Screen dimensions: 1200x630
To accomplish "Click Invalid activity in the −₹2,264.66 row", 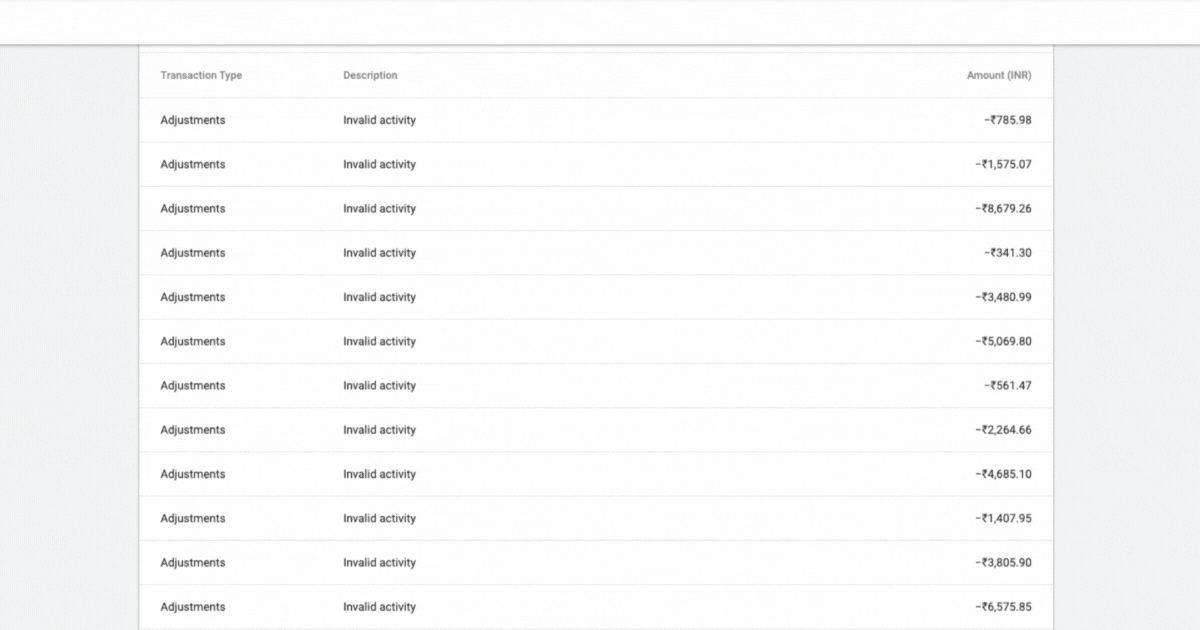I will coord(379,430).
